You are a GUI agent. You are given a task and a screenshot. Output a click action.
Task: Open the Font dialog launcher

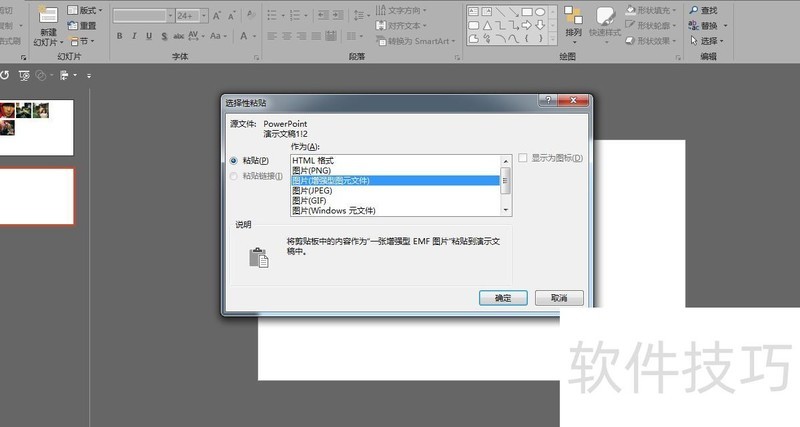pos(256,58)
